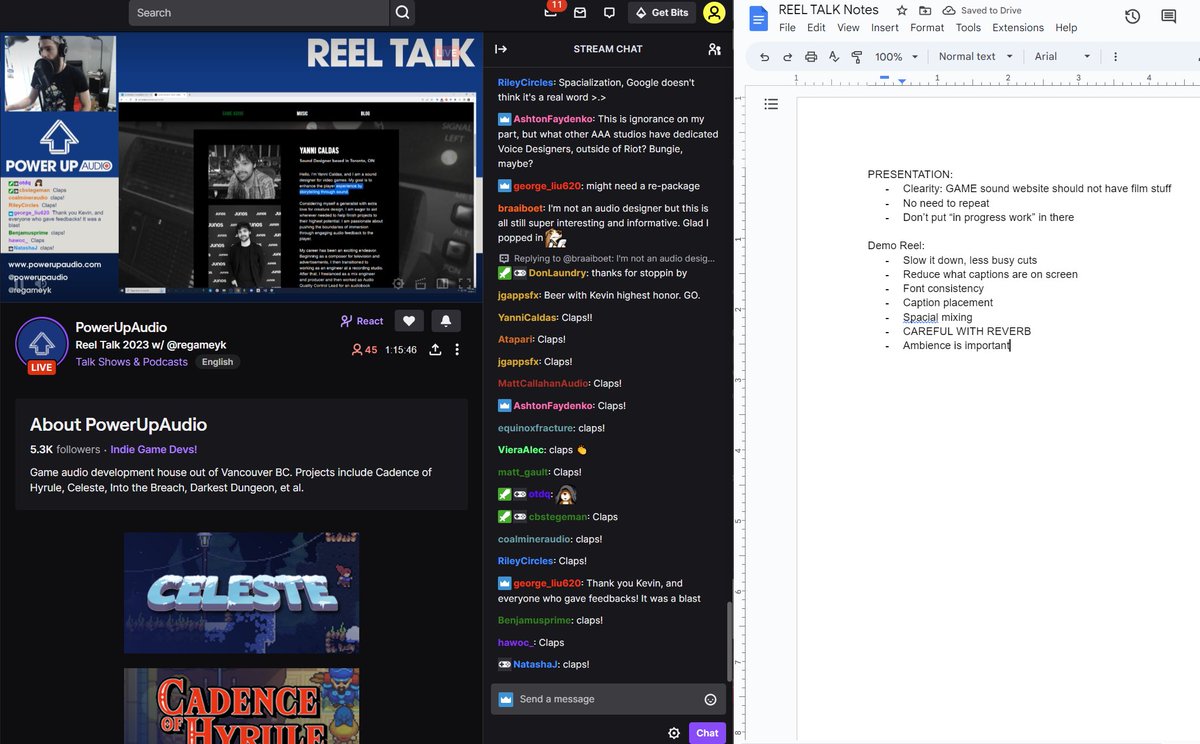
Task: Open video player settings gear
Action: [x=398, y=284]
